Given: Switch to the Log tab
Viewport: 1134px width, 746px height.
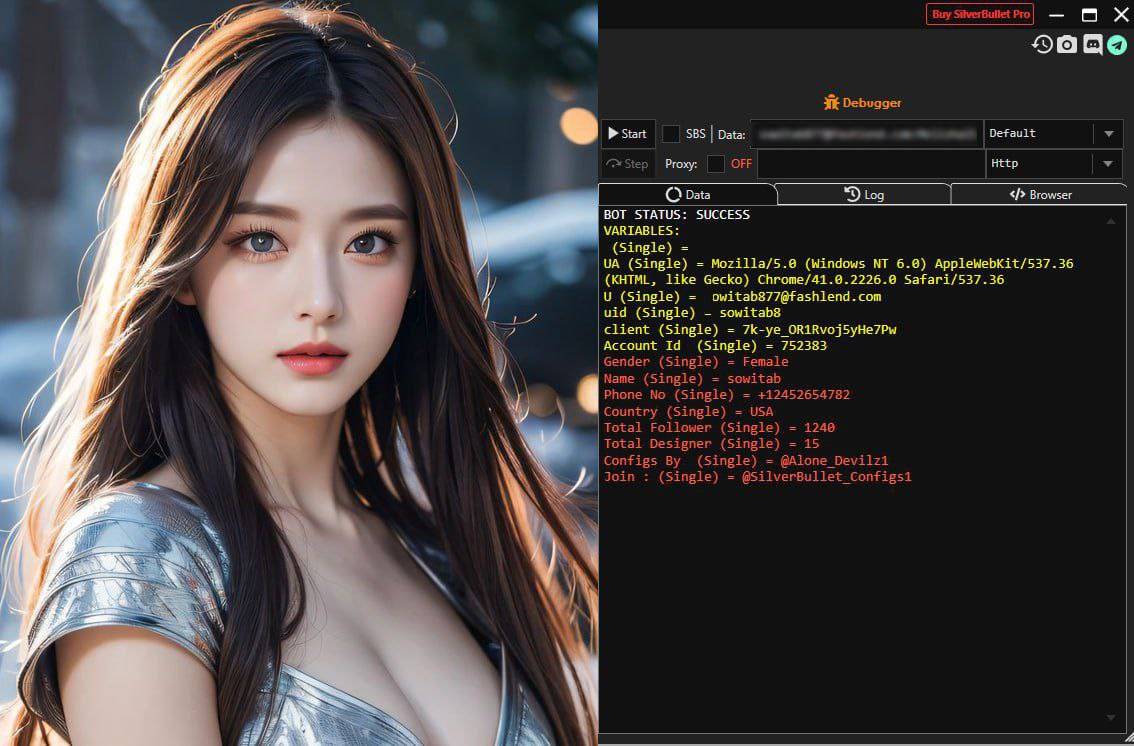Looking at the screenshot, I should click(x=864, y=194).
